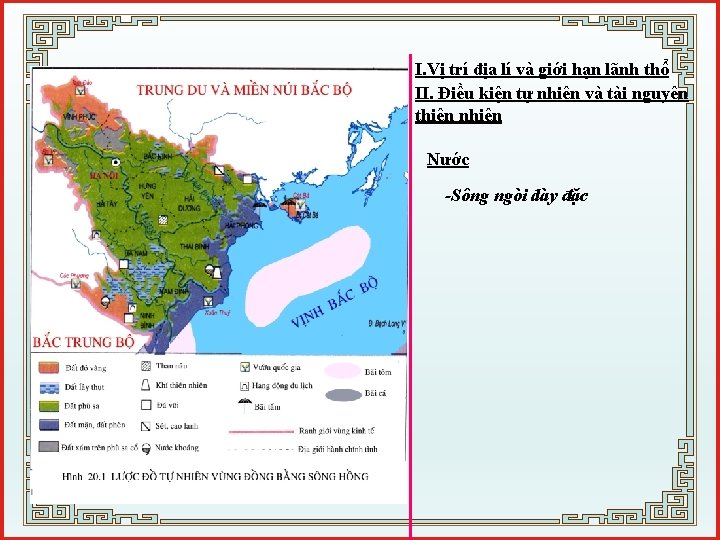Click the limestone square left of NINH BÌNH
Viewport: 720px width, 540px height.
(129, 318)
